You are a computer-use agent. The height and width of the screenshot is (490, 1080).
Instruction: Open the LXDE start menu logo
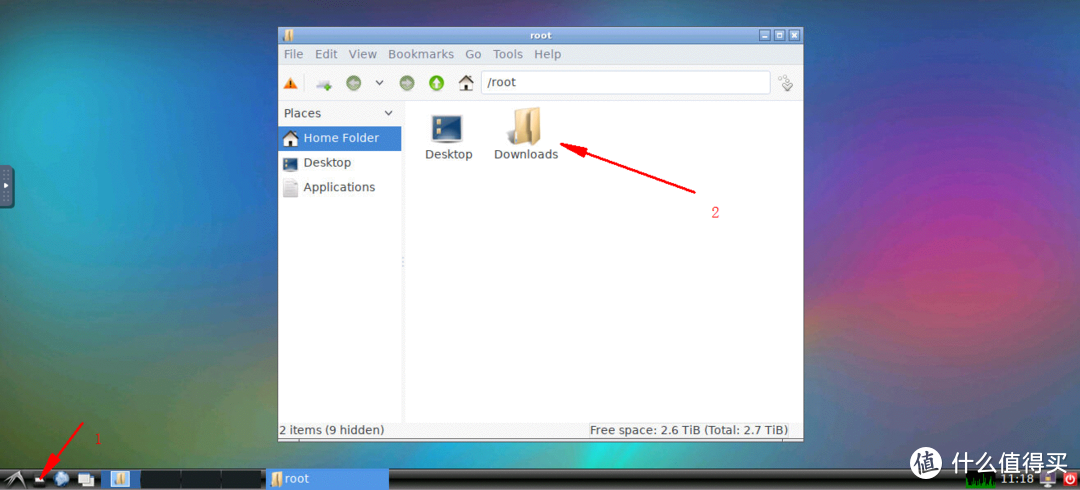pos(13,479)
